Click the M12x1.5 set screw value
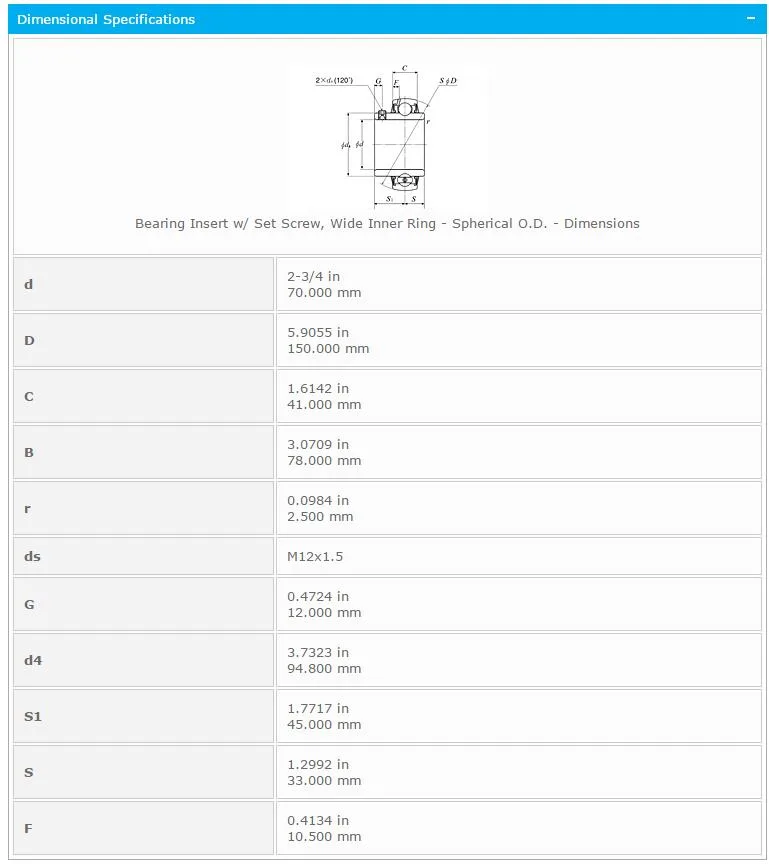 coord(315,557)
